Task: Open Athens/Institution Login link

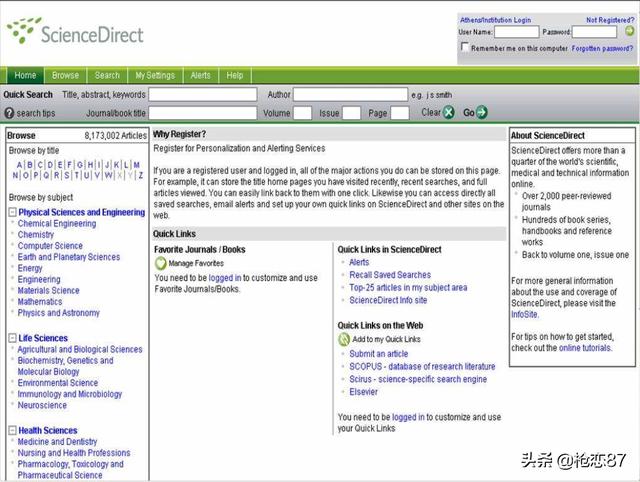Action: 495,20
